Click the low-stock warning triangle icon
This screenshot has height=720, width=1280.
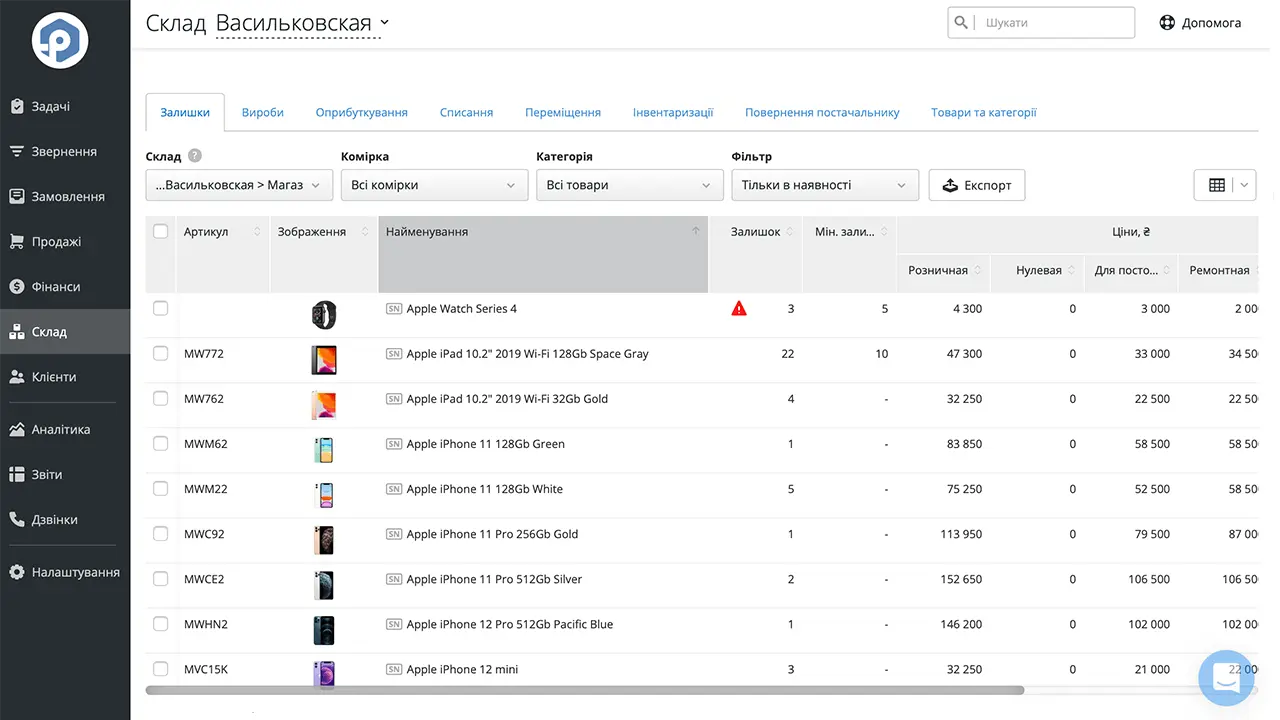tap(739, 308)
